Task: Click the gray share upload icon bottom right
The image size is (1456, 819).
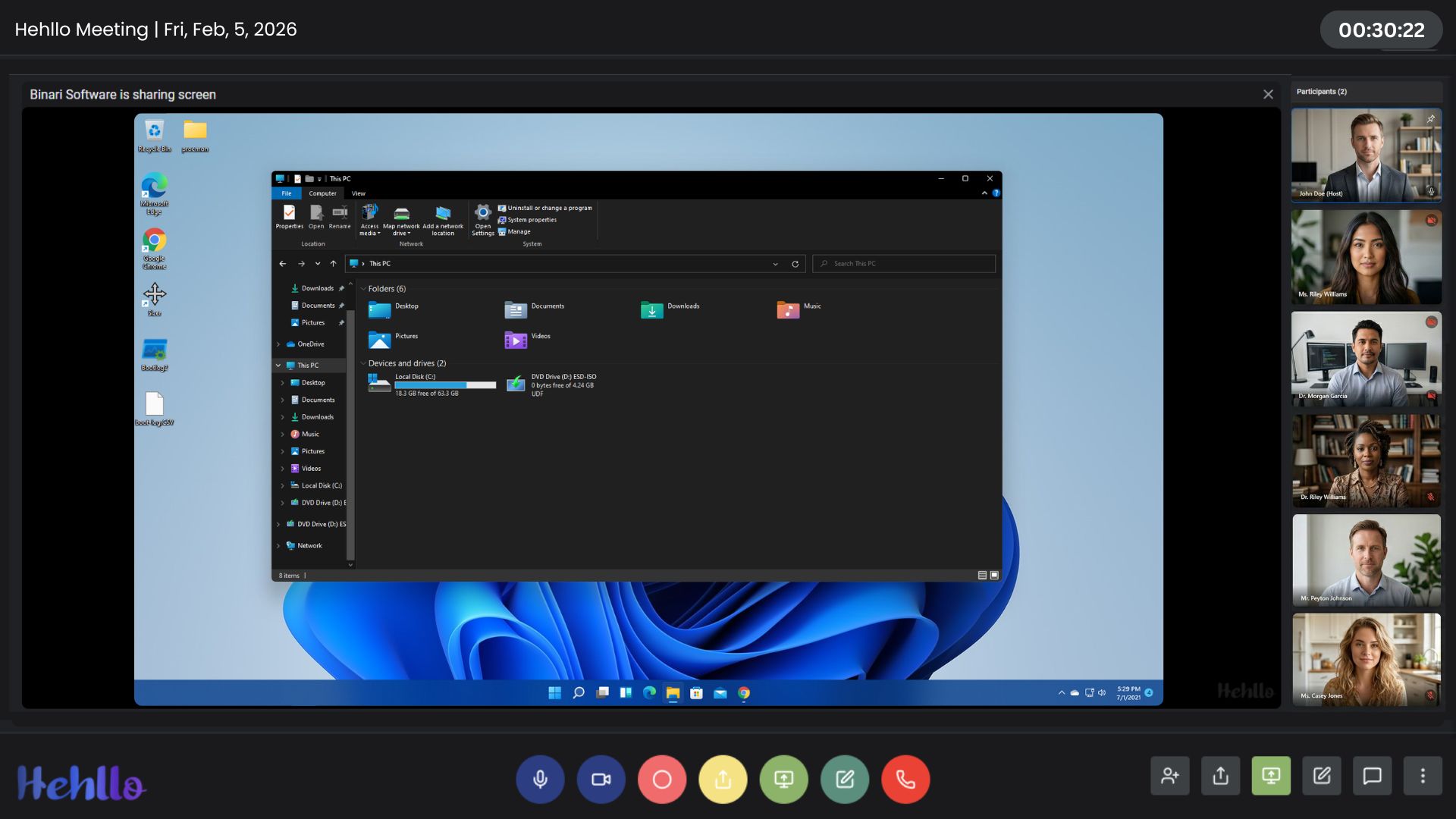Action: pos(1221,776)
